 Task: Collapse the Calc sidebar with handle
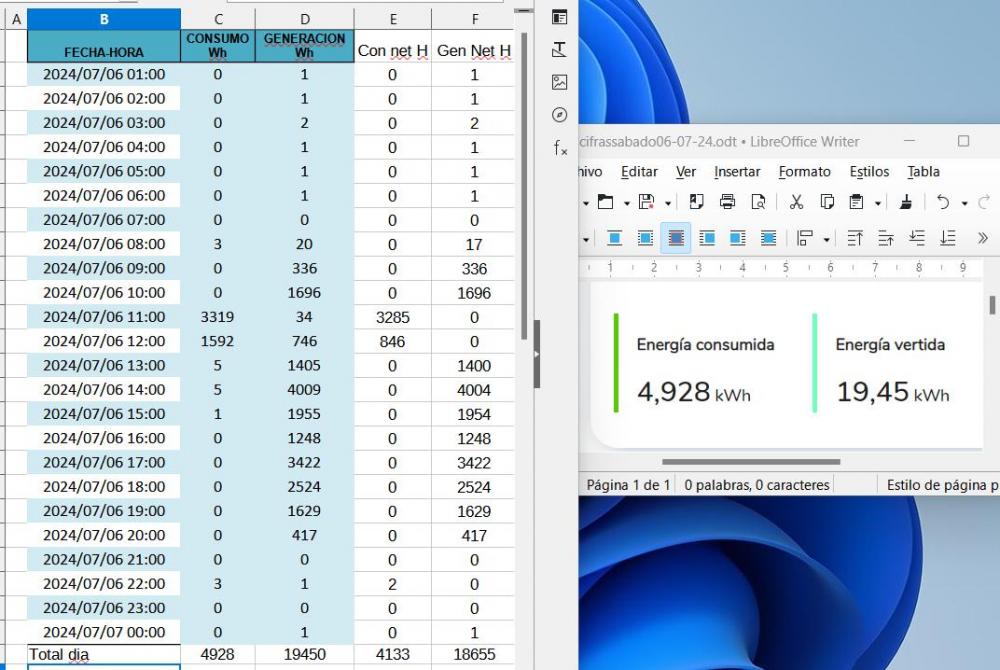point(537,354)
